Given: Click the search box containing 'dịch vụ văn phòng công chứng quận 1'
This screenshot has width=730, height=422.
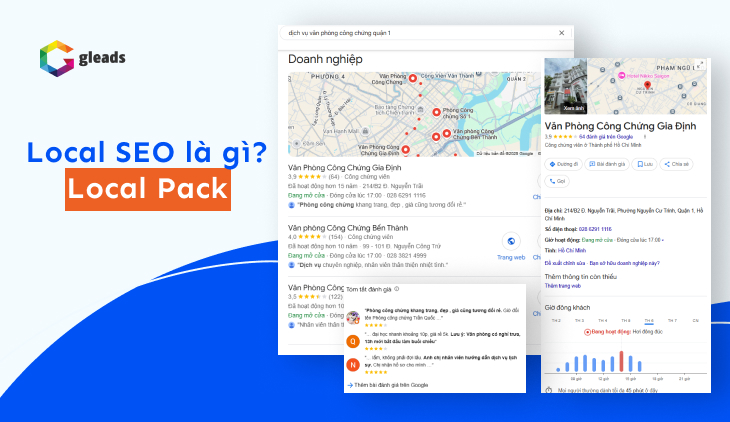Looking at the screenshot, I should coord(426,33).
